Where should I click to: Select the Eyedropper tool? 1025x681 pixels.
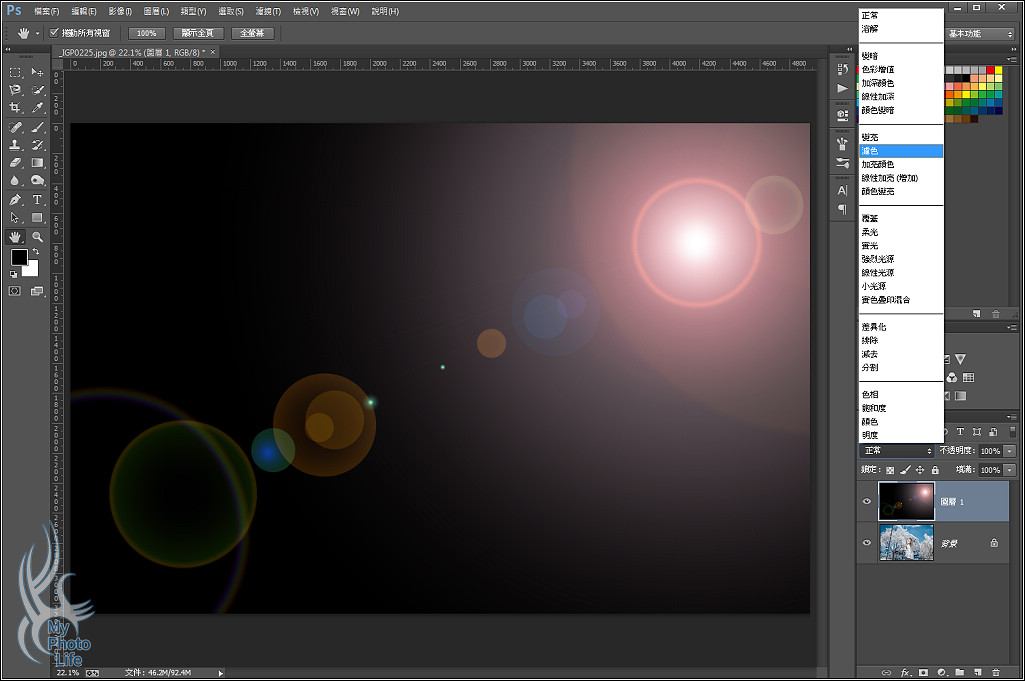point(37,108)
